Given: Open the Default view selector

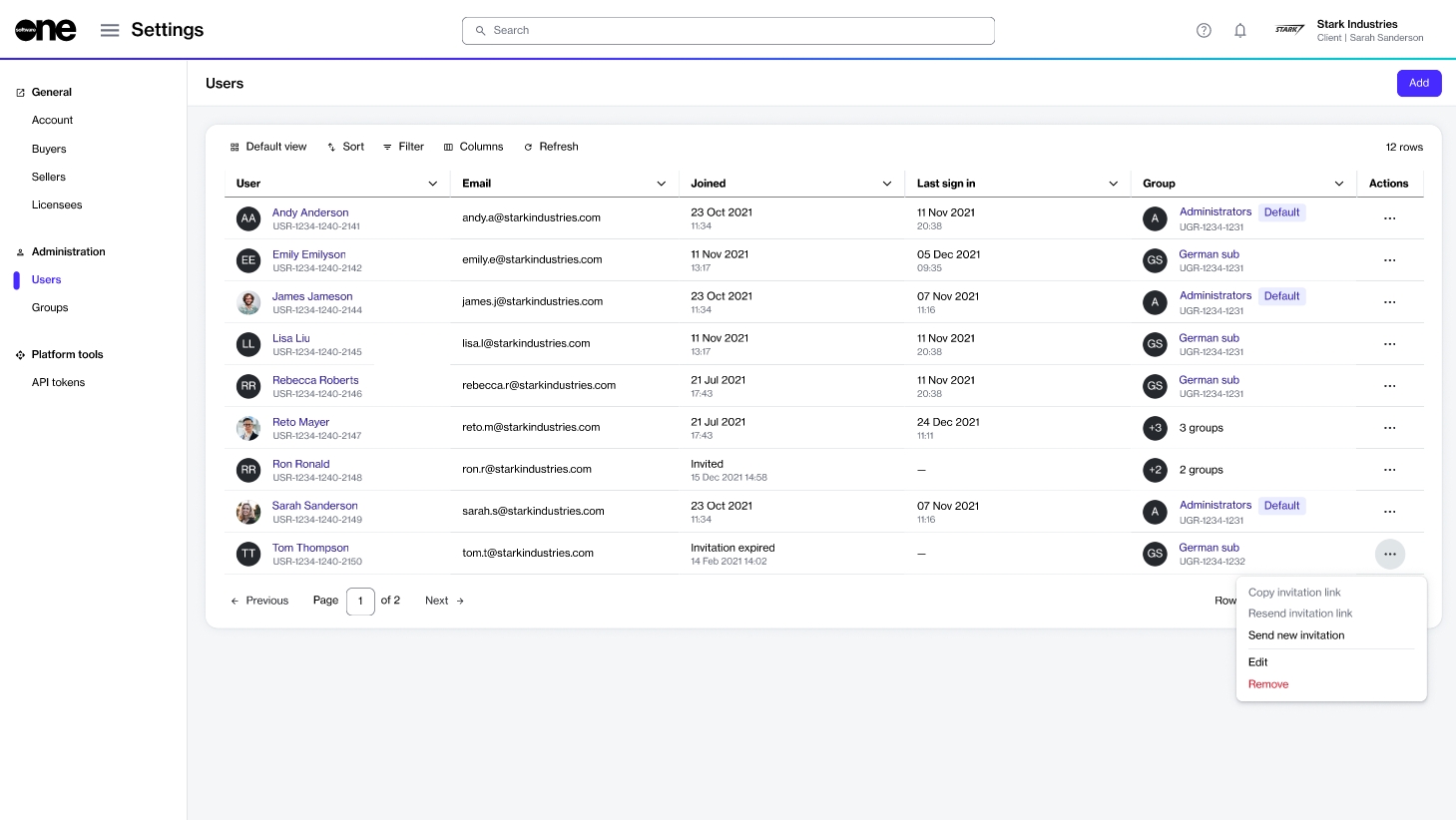Looking at the screenshot, I should pyautogui.click(x=268, y=147).
